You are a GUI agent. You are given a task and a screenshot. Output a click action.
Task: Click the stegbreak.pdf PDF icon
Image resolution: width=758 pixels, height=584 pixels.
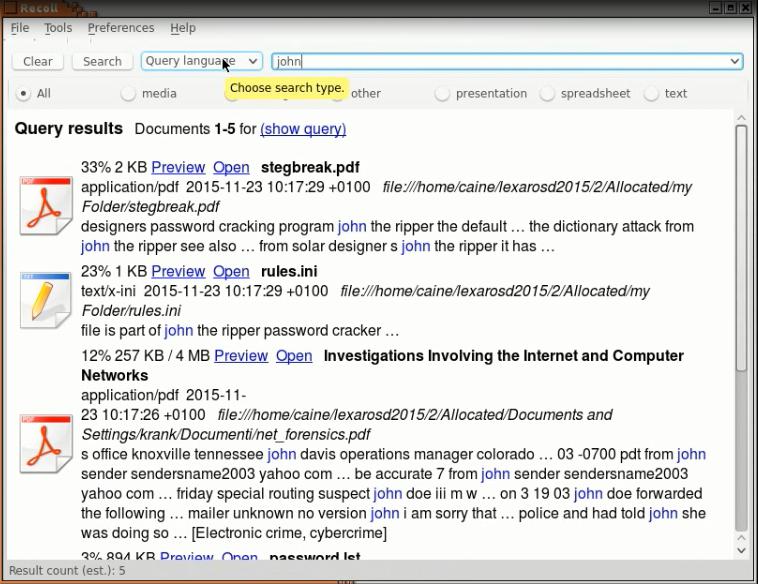pyautogui.click(x=46, y=206)
